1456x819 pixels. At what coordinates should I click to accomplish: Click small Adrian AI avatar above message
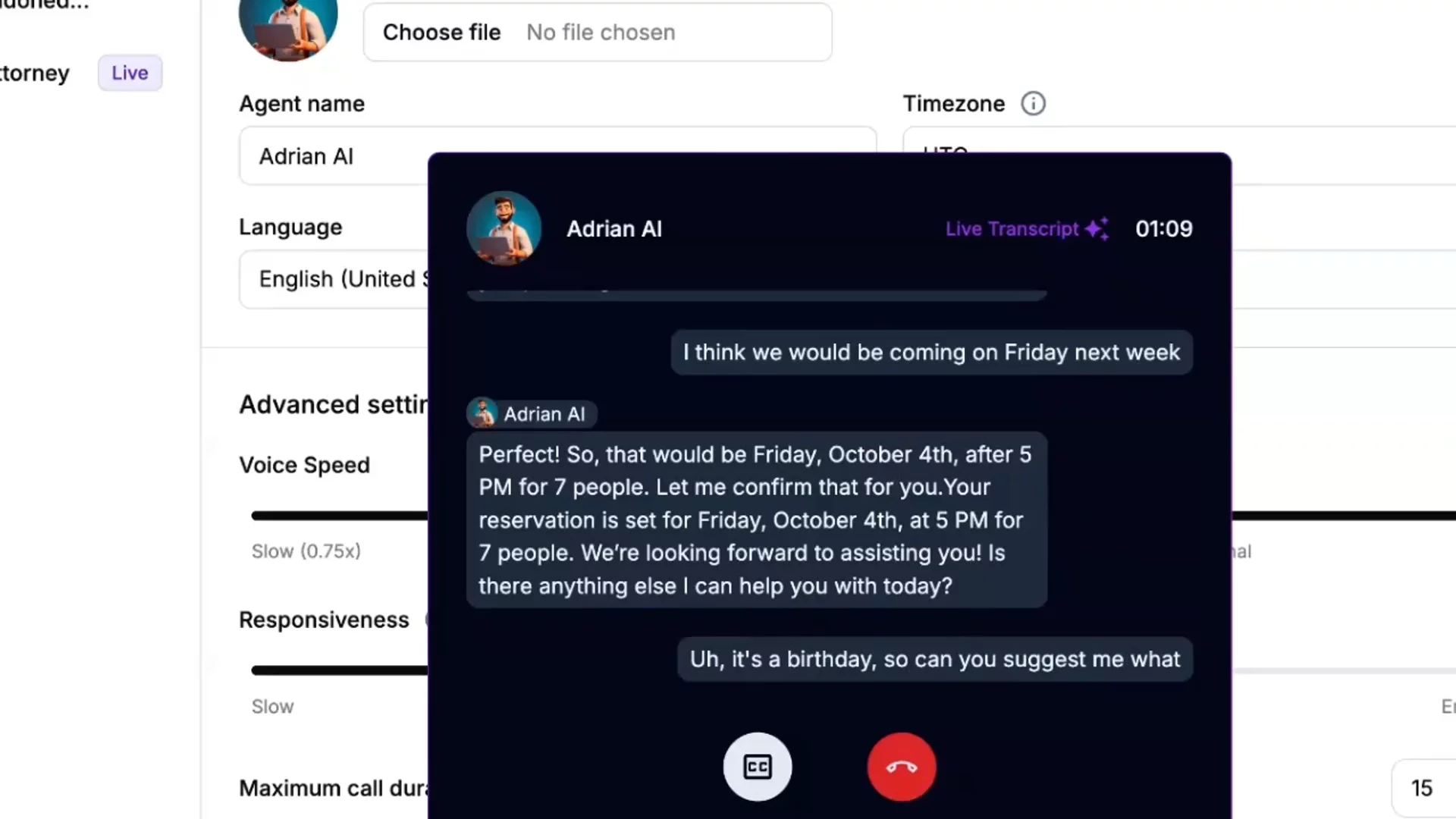point(482,414)
